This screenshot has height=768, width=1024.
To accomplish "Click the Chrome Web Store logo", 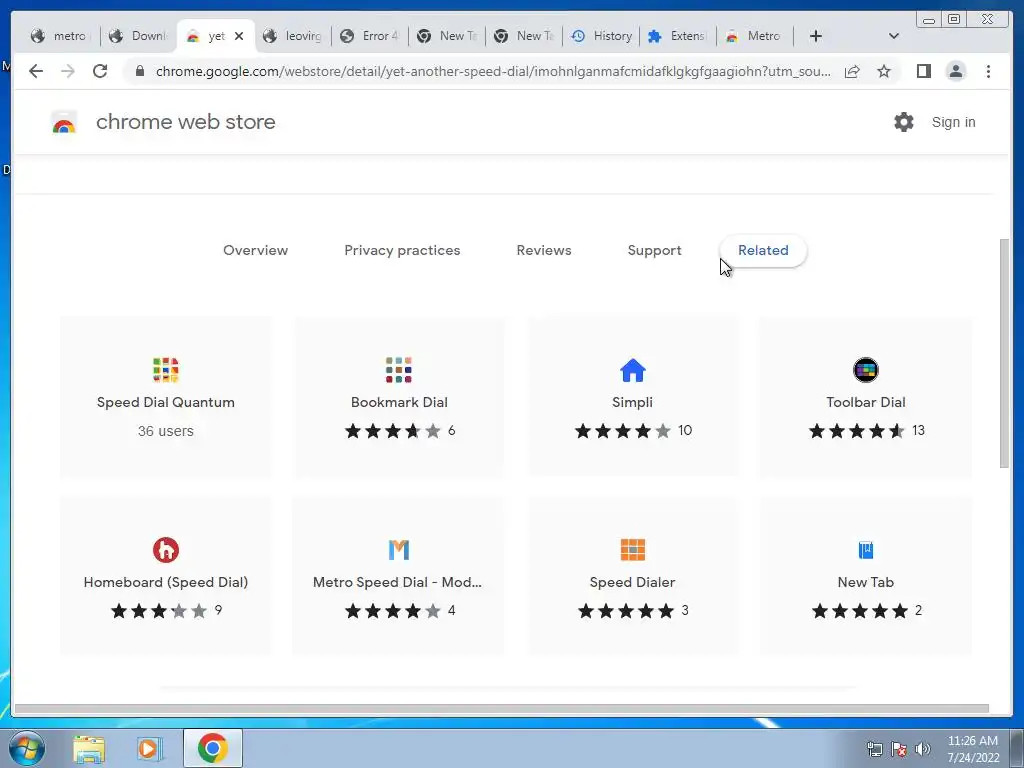I will pyautogui.click(x=64, y=122).
